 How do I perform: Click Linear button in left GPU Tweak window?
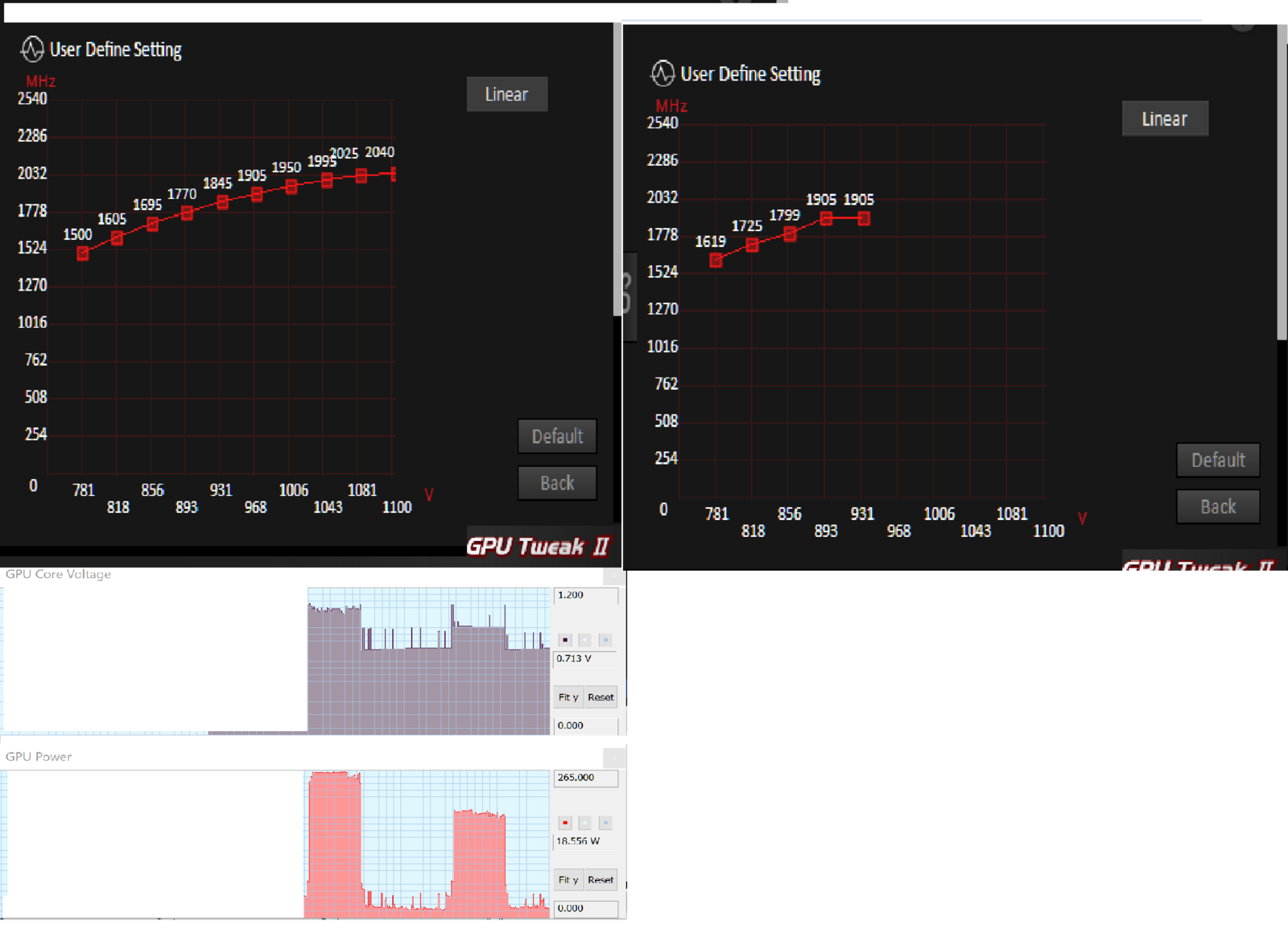point(507,94)
